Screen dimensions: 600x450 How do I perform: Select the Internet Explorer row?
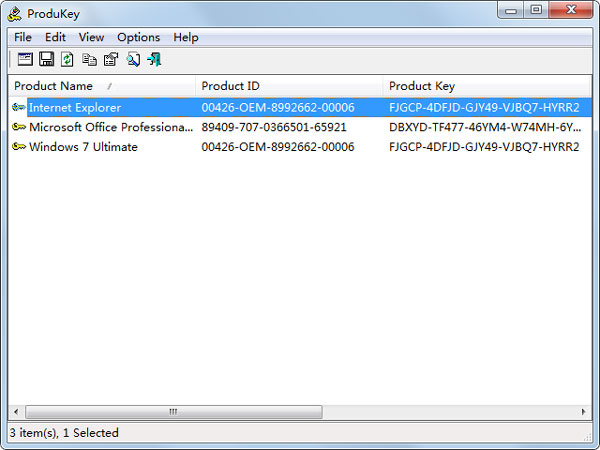pos(300,108)
